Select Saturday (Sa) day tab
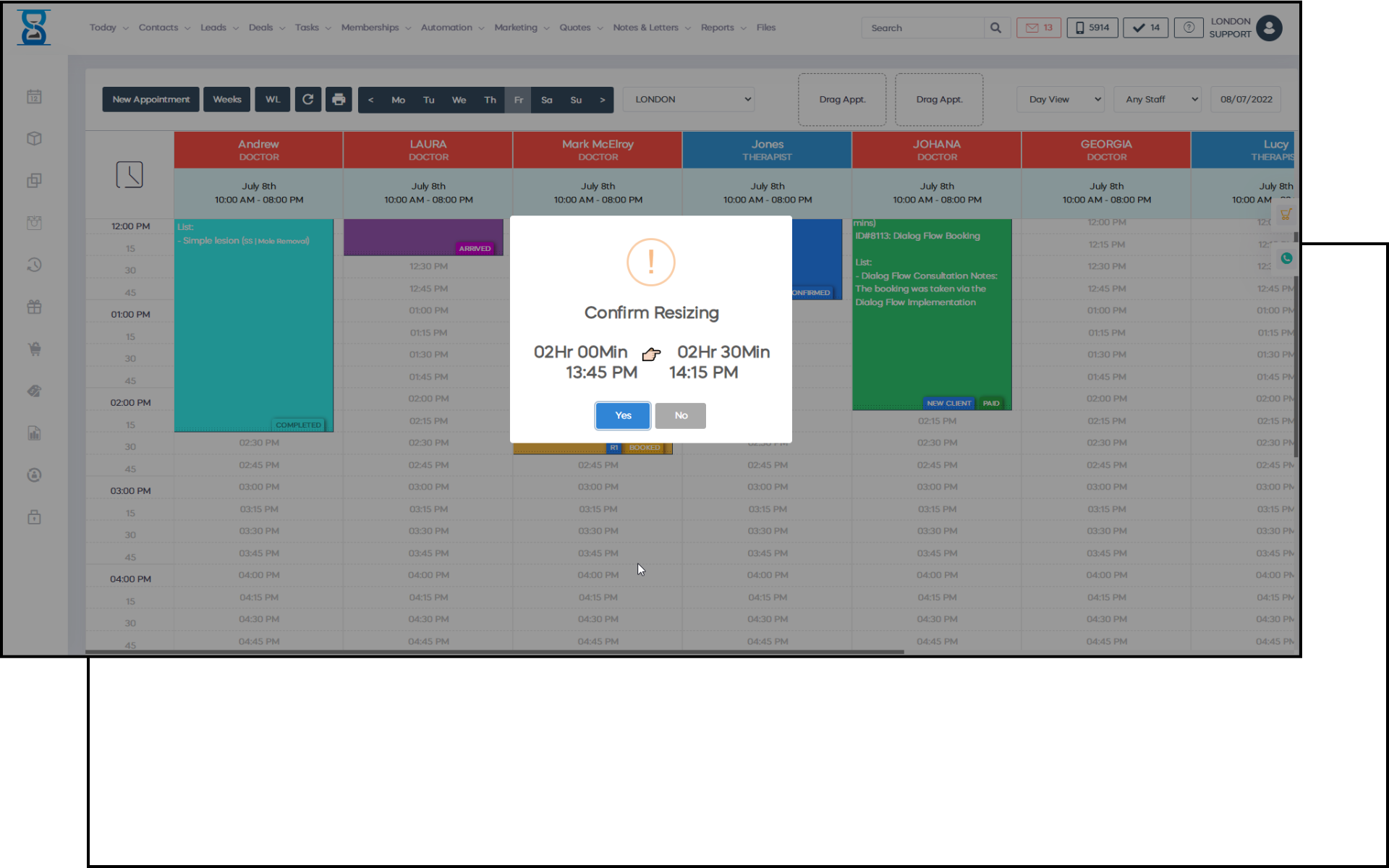Image resolution: width=1389 pixels, height=868 pixels. click(546, 101)
